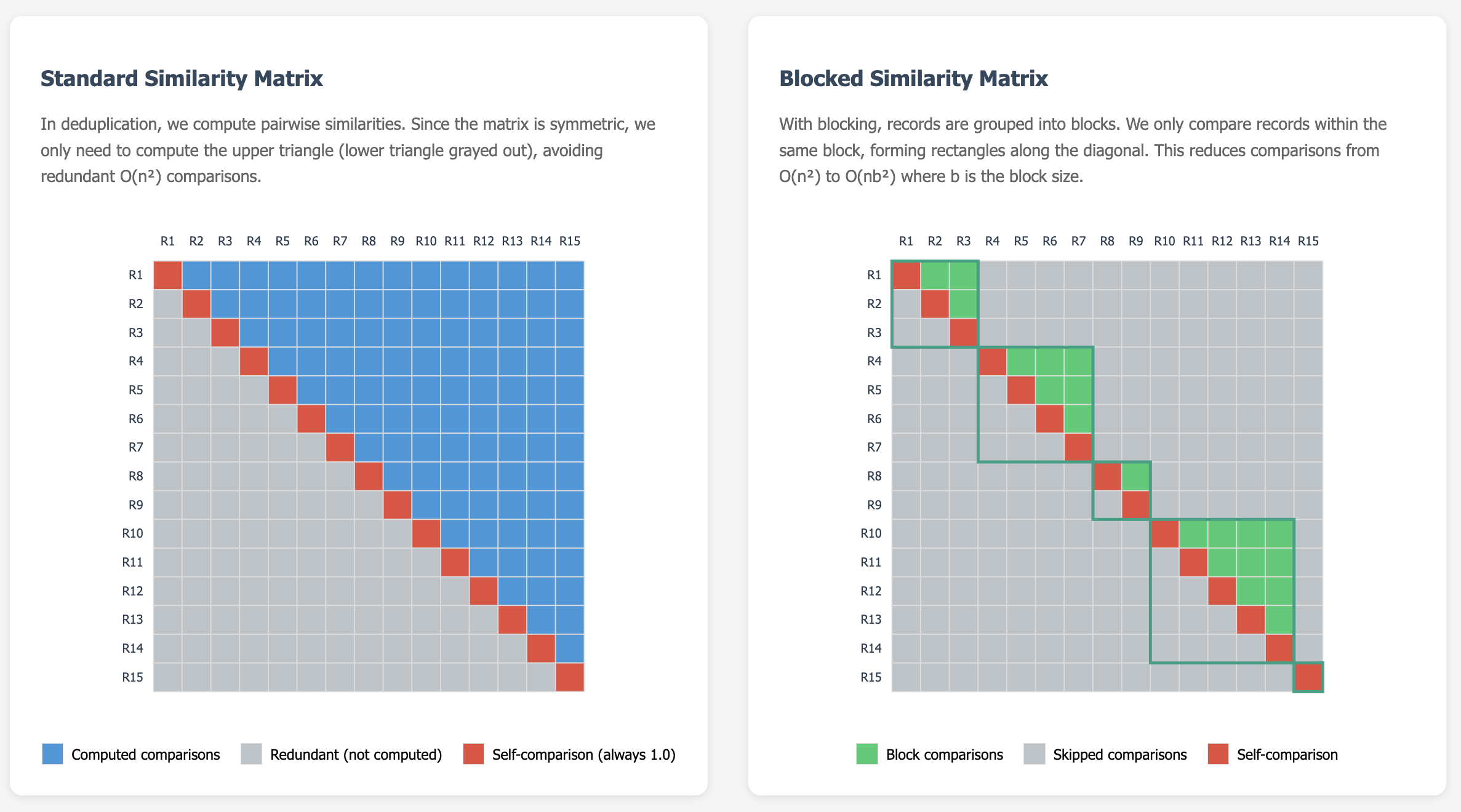Click the R8 column header in Standard matrix

coord(369,241)
